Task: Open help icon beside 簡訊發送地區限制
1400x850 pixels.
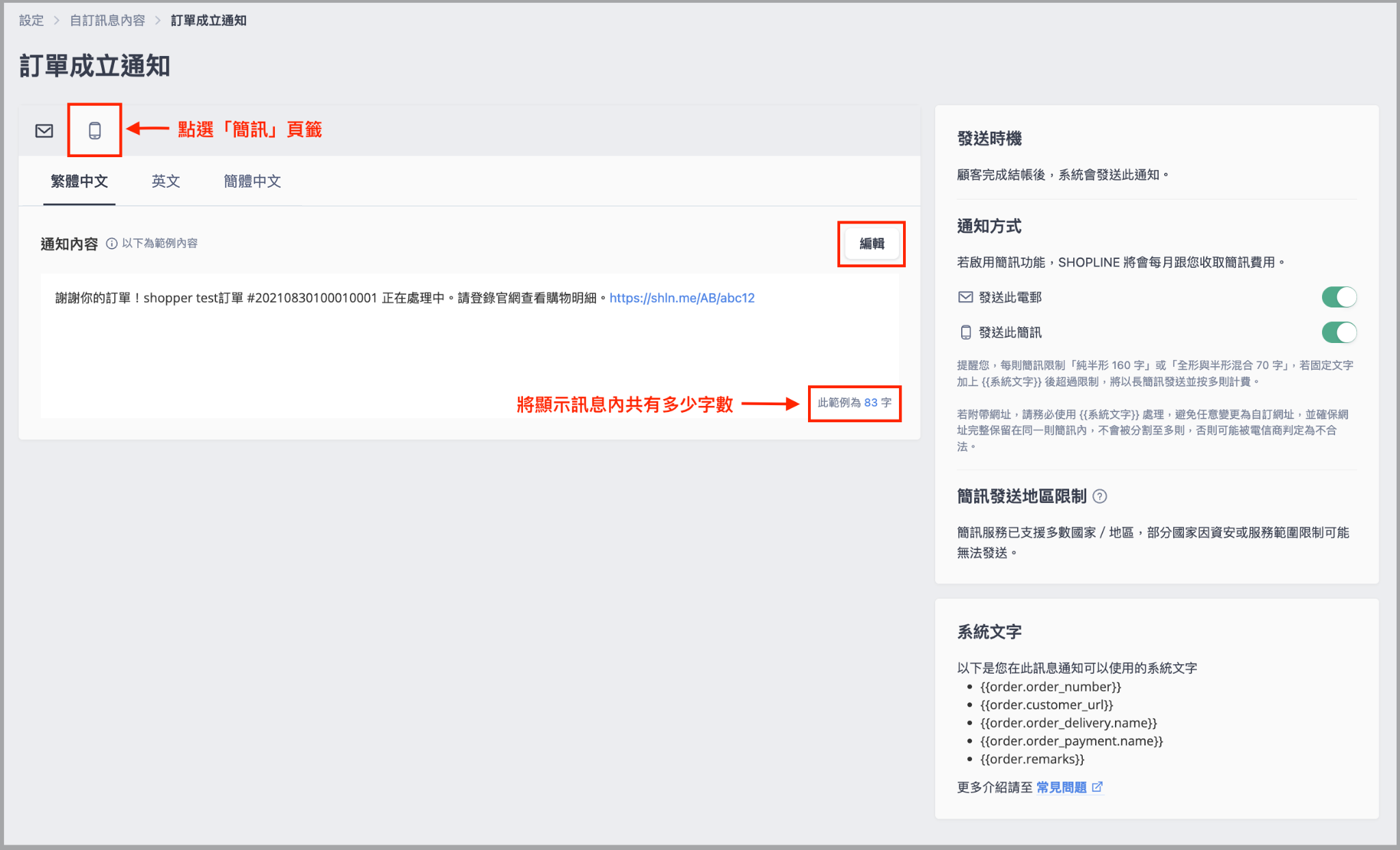Action: pyautogui.click(x=1100, y=497)
